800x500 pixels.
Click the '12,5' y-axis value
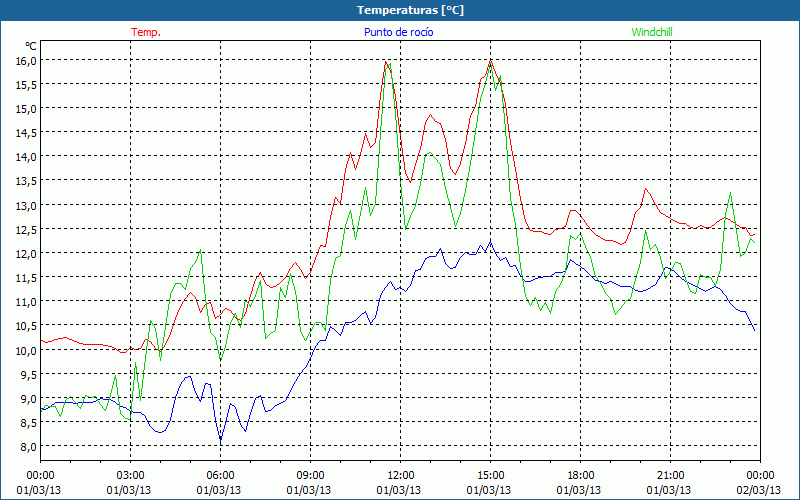pos(27,230)
